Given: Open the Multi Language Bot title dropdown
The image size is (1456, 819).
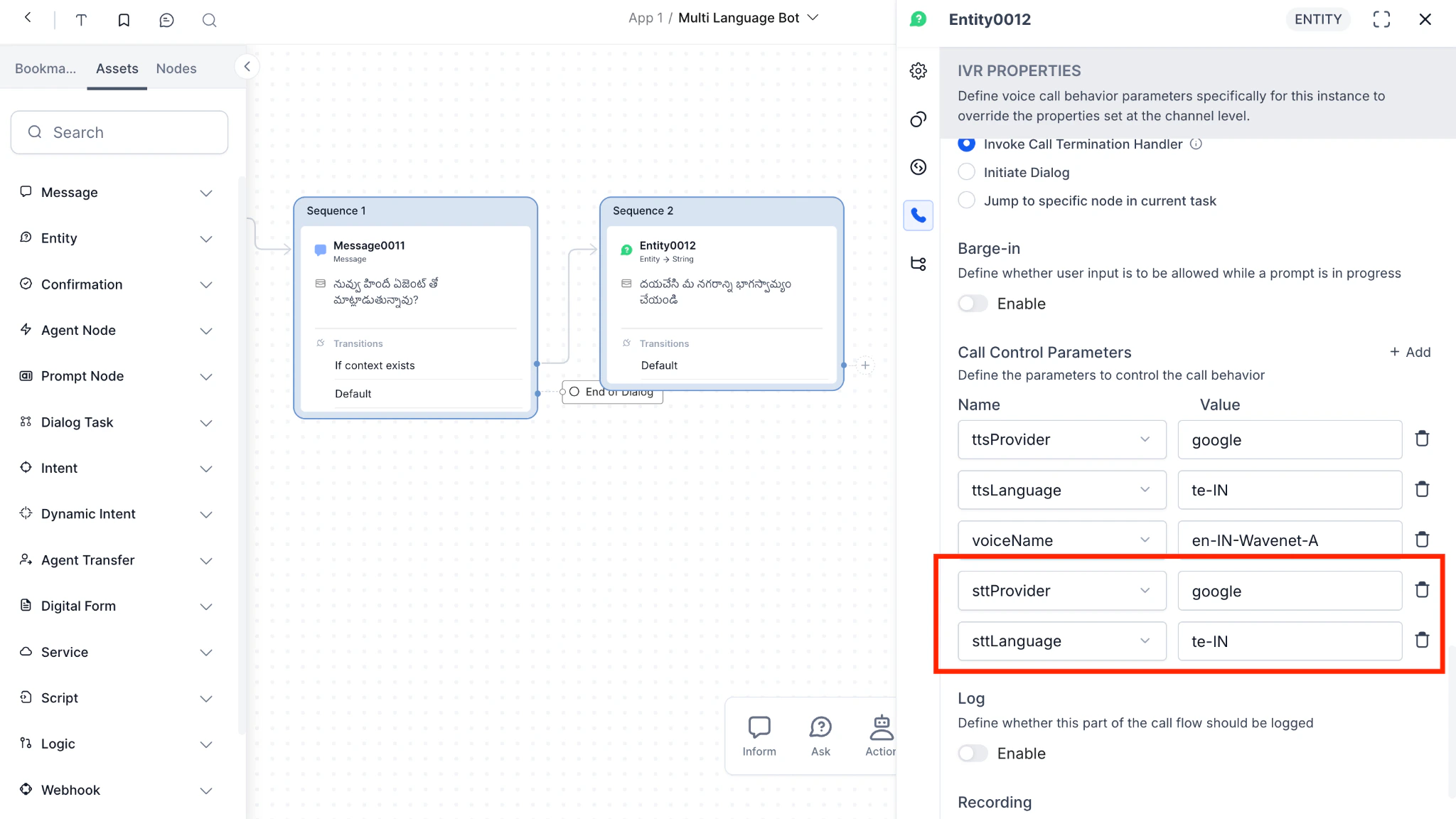Looking at the screenshot, I should coord(813,18).
